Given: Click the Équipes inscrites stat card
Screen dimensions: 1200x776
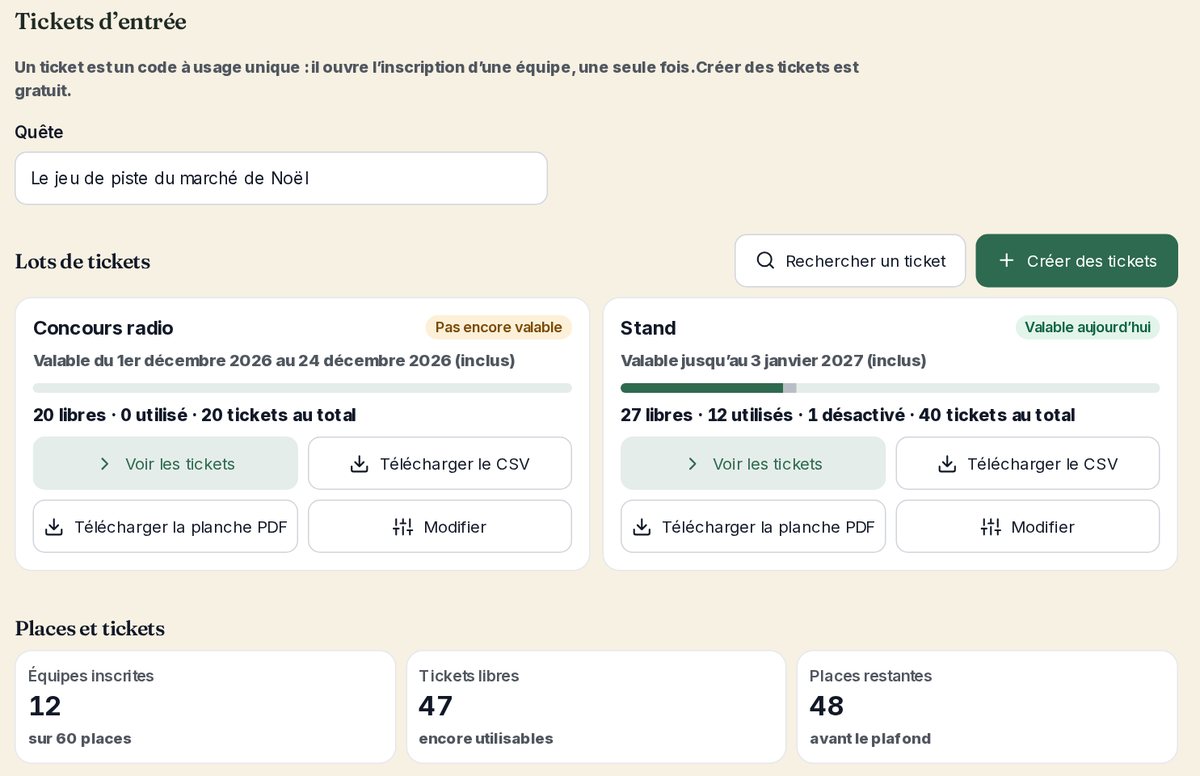Looking at the screenshot, I should pyautogui.click(x=205, y=707).
